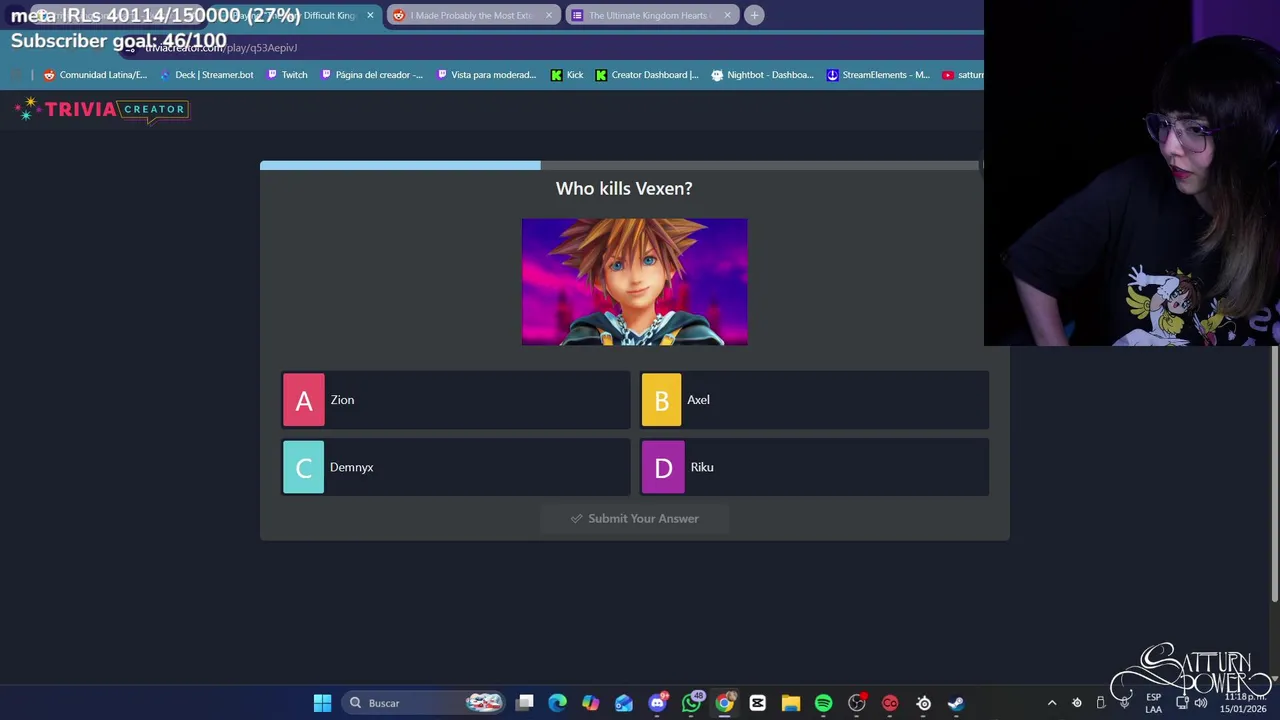This screenshot has height=720, width=1280.
Task: Switch to the 'I Made Probably the Most' tab
Action: (472, 15)
